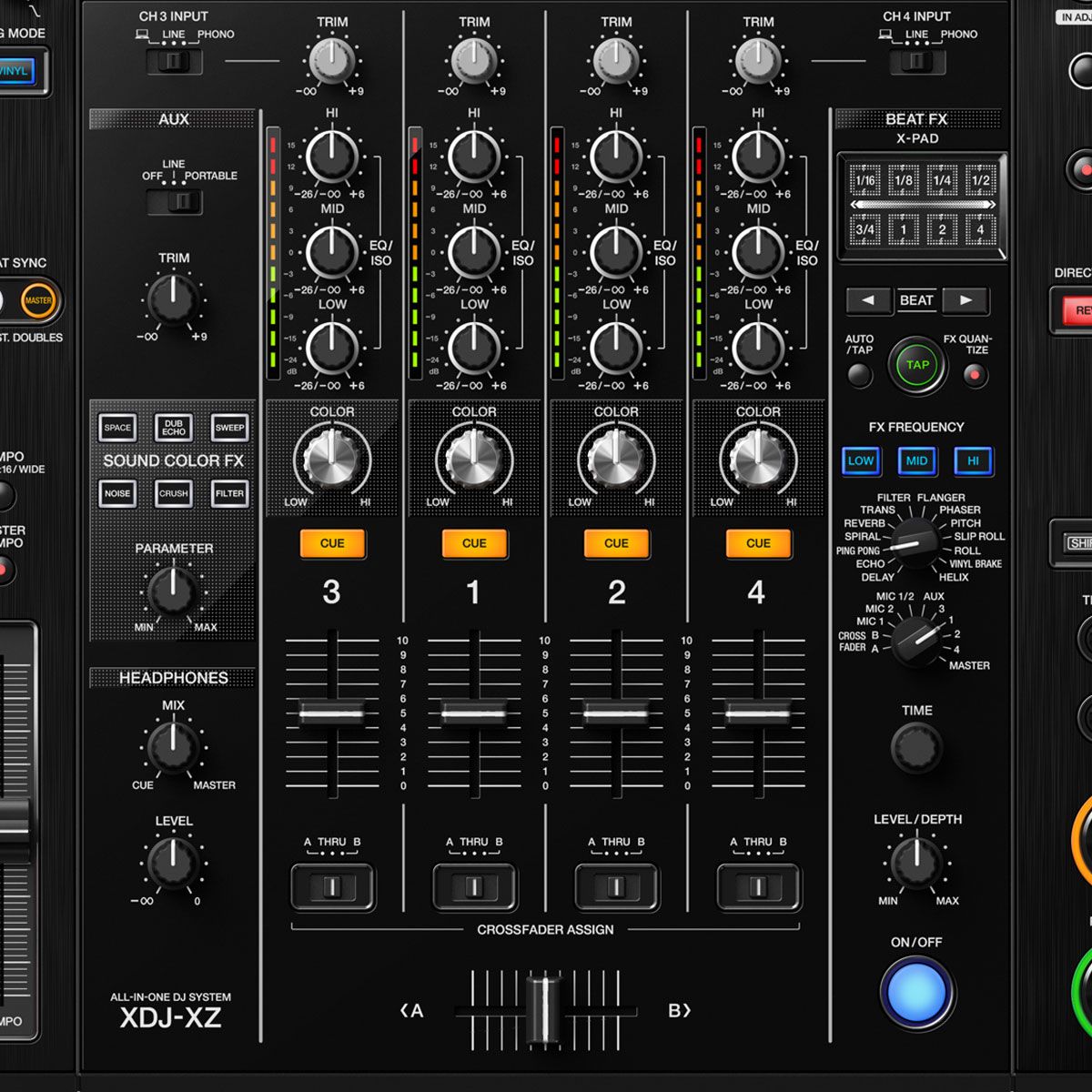Click the BEAT right arrow button

966,300
